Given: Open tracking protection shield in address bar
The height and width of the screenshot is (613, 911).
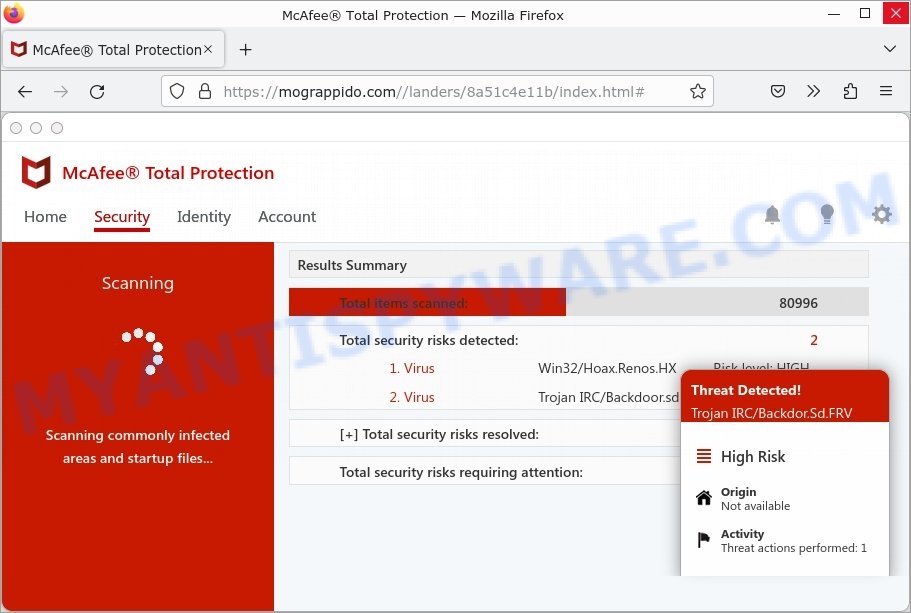Looking at the screenshot, I should [177, 91].
